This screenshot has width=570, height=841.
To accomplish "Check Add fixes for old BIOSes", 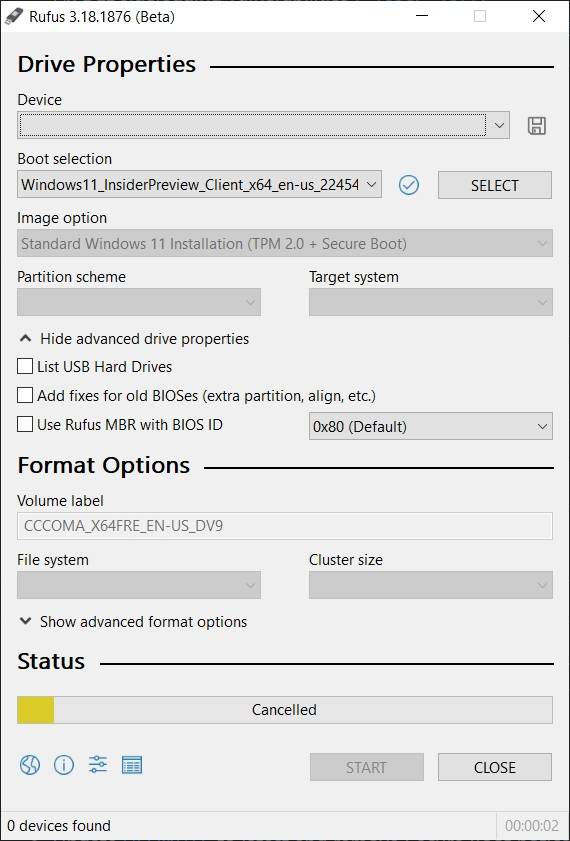I will click(25, 395).
